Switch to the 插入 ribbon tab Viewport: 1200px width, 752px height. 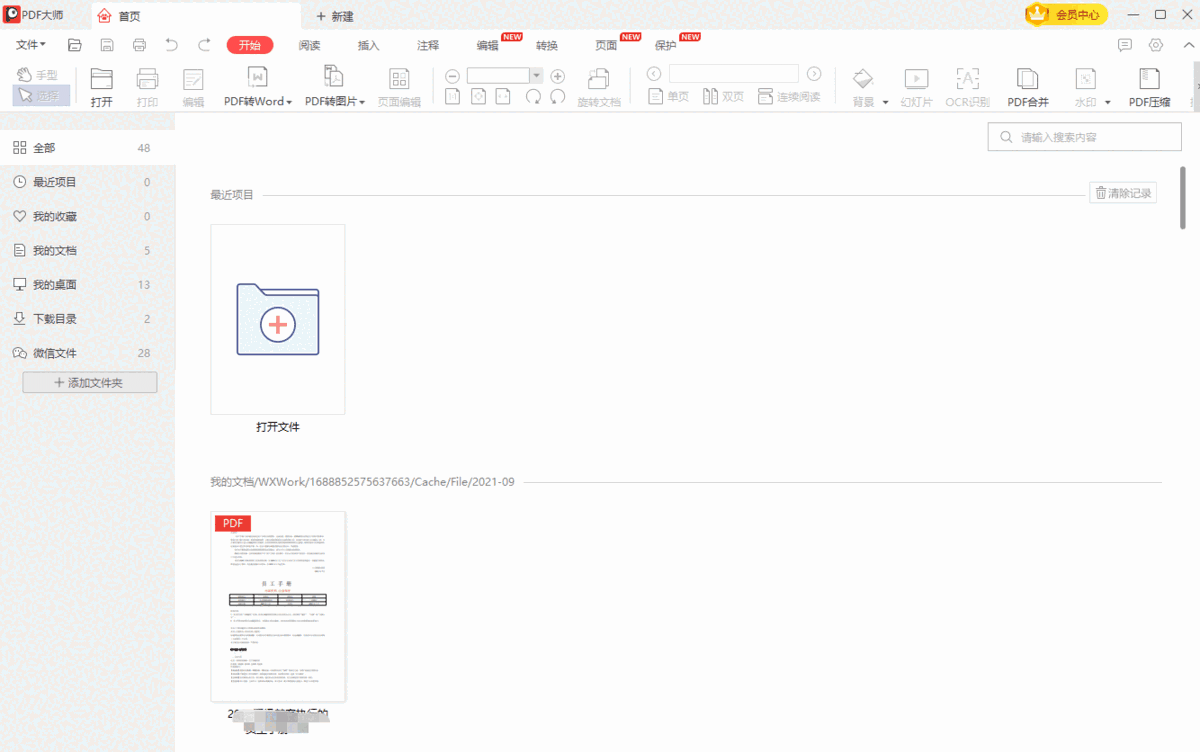(x=369, y=45)
